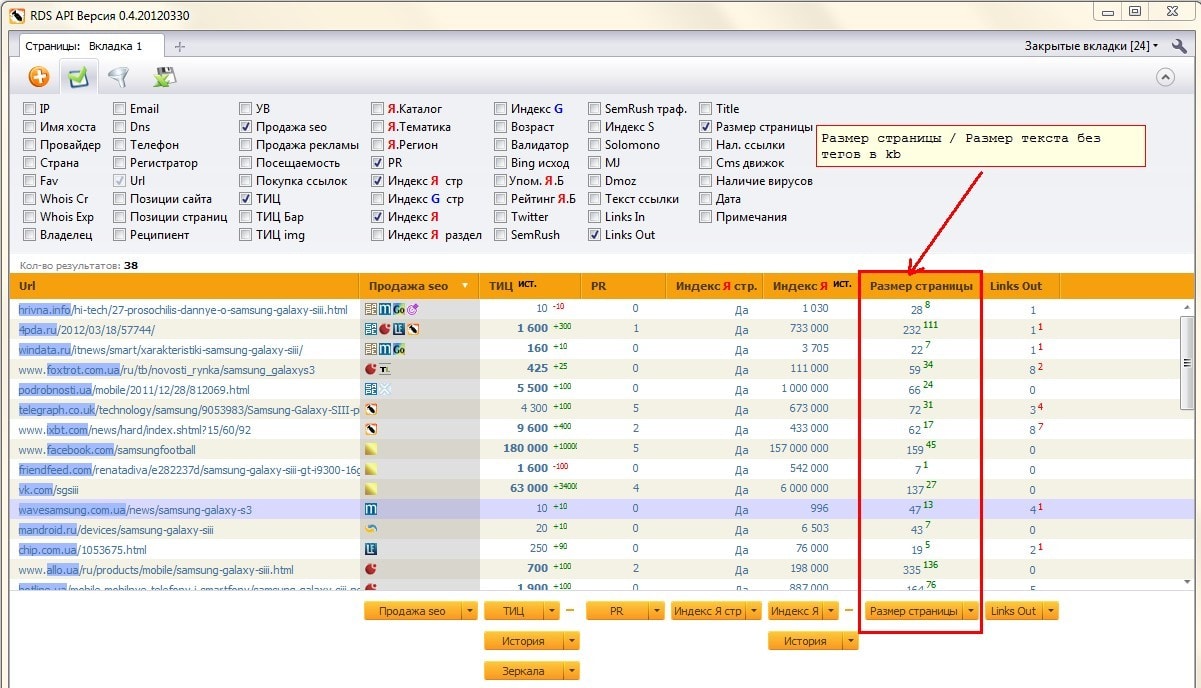Click the results table vertical scrollbar
1201x688 pixels.
tap(1187, 360)
